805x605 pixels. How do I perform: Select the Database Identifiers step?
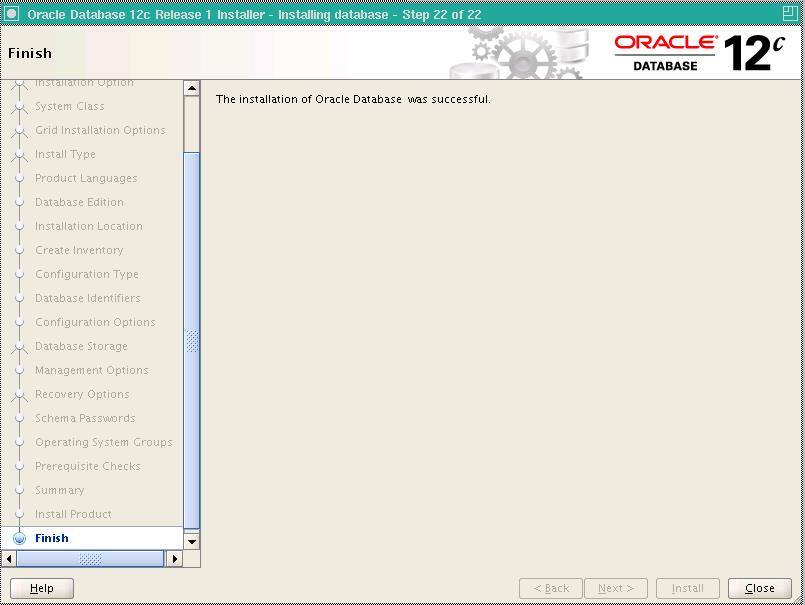pos(88,298)
